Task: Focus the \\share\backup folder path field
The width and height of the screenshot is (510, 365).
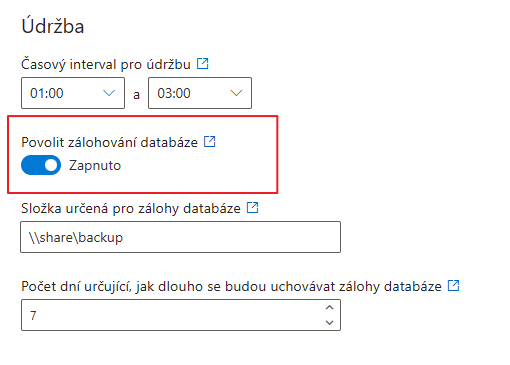Action: [181, 237]
